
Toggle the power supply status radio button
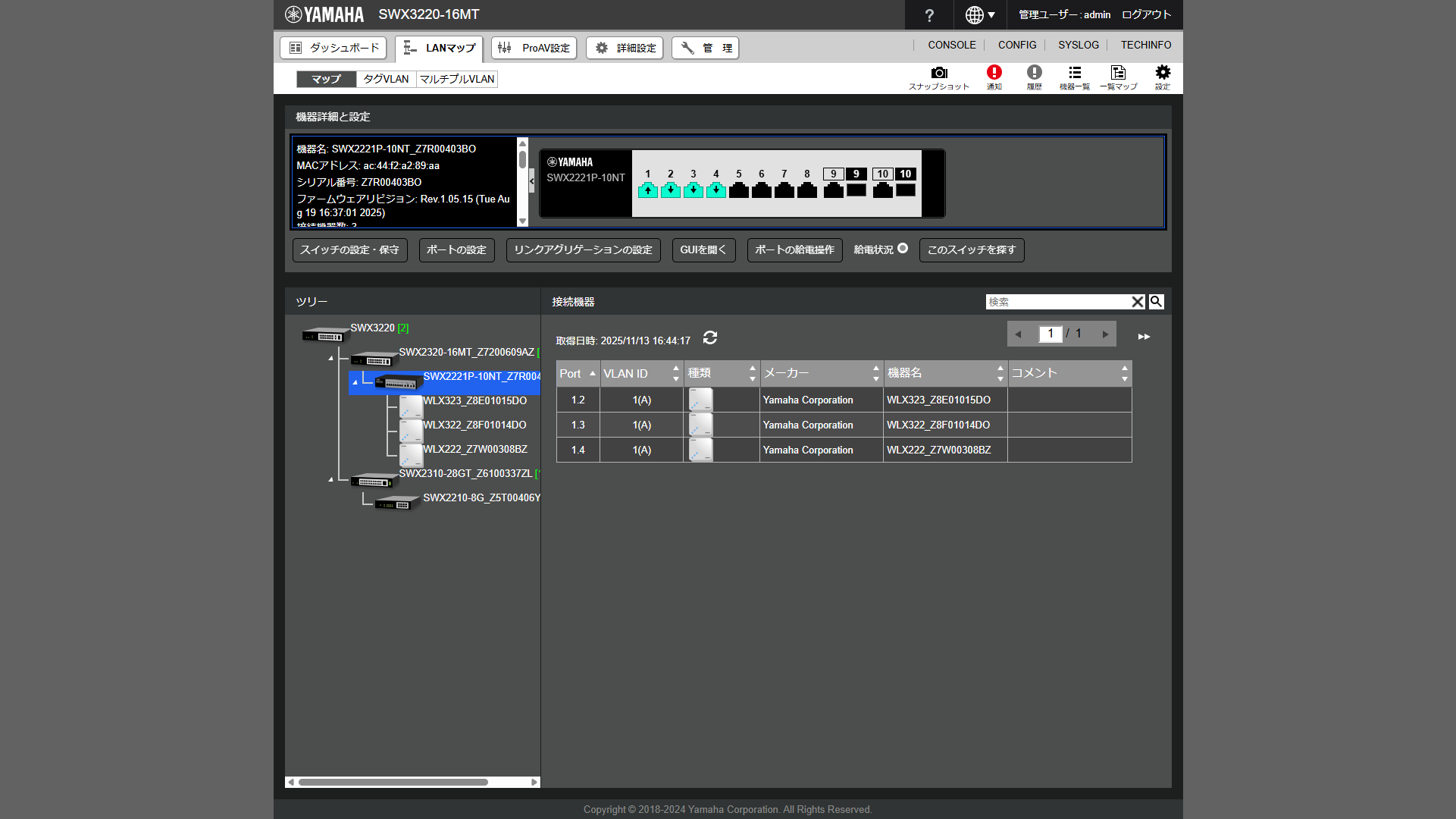pos(903,249)
